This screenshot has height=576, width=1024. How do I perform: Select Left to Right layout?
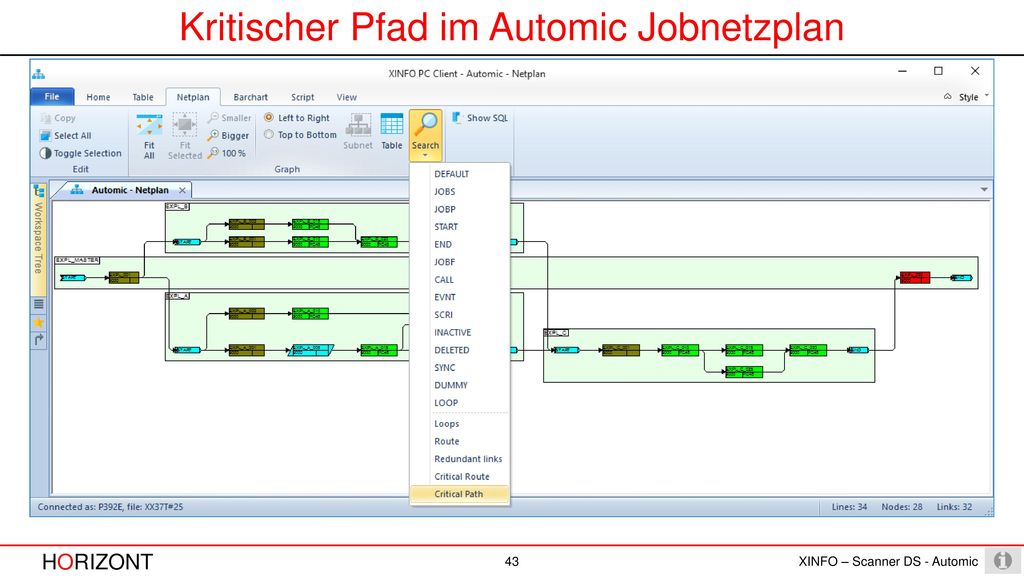coord(297,118)
